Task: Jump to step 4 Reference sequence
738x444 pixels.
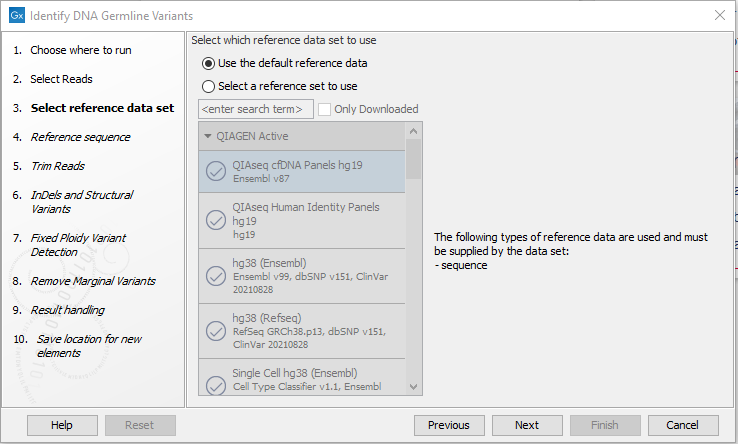Action: pos(80,137)
